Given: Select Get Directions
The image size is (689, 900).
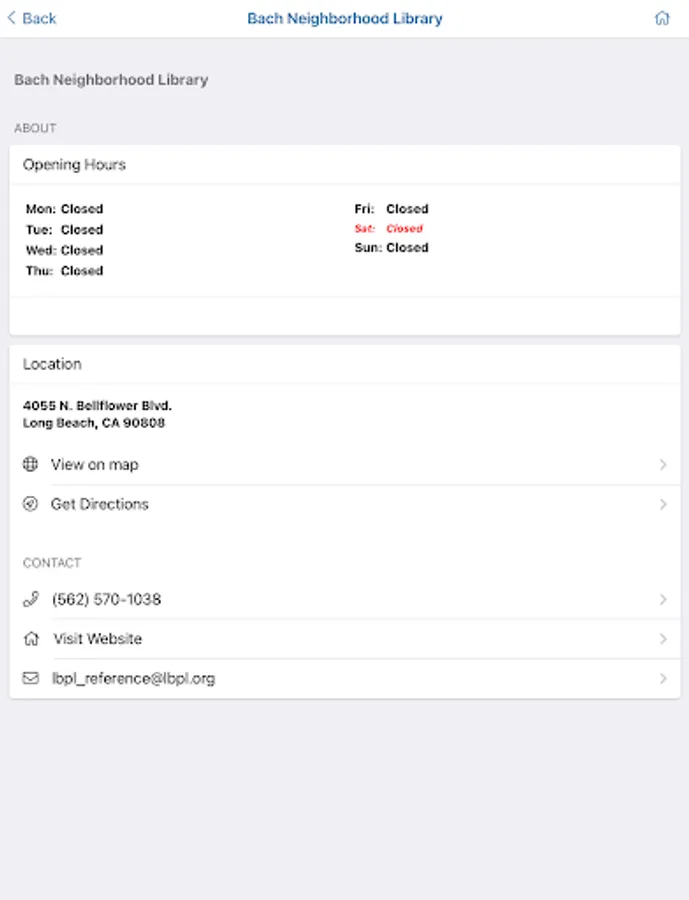Looking at the screenshot, I should (100, 504).
